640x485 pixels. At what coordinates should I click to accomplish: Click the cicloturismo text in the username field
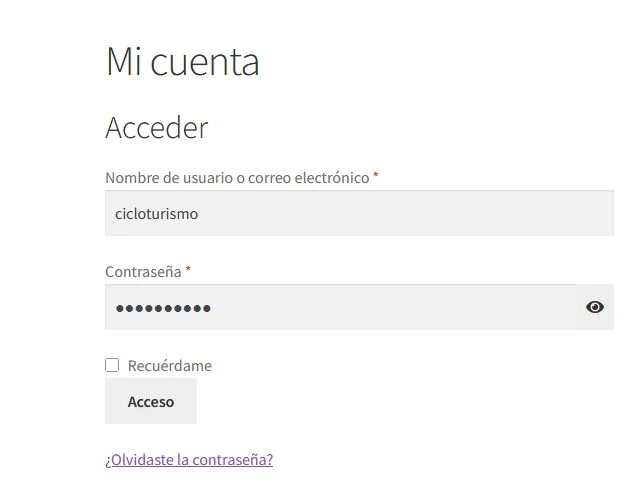click(156, 214)
